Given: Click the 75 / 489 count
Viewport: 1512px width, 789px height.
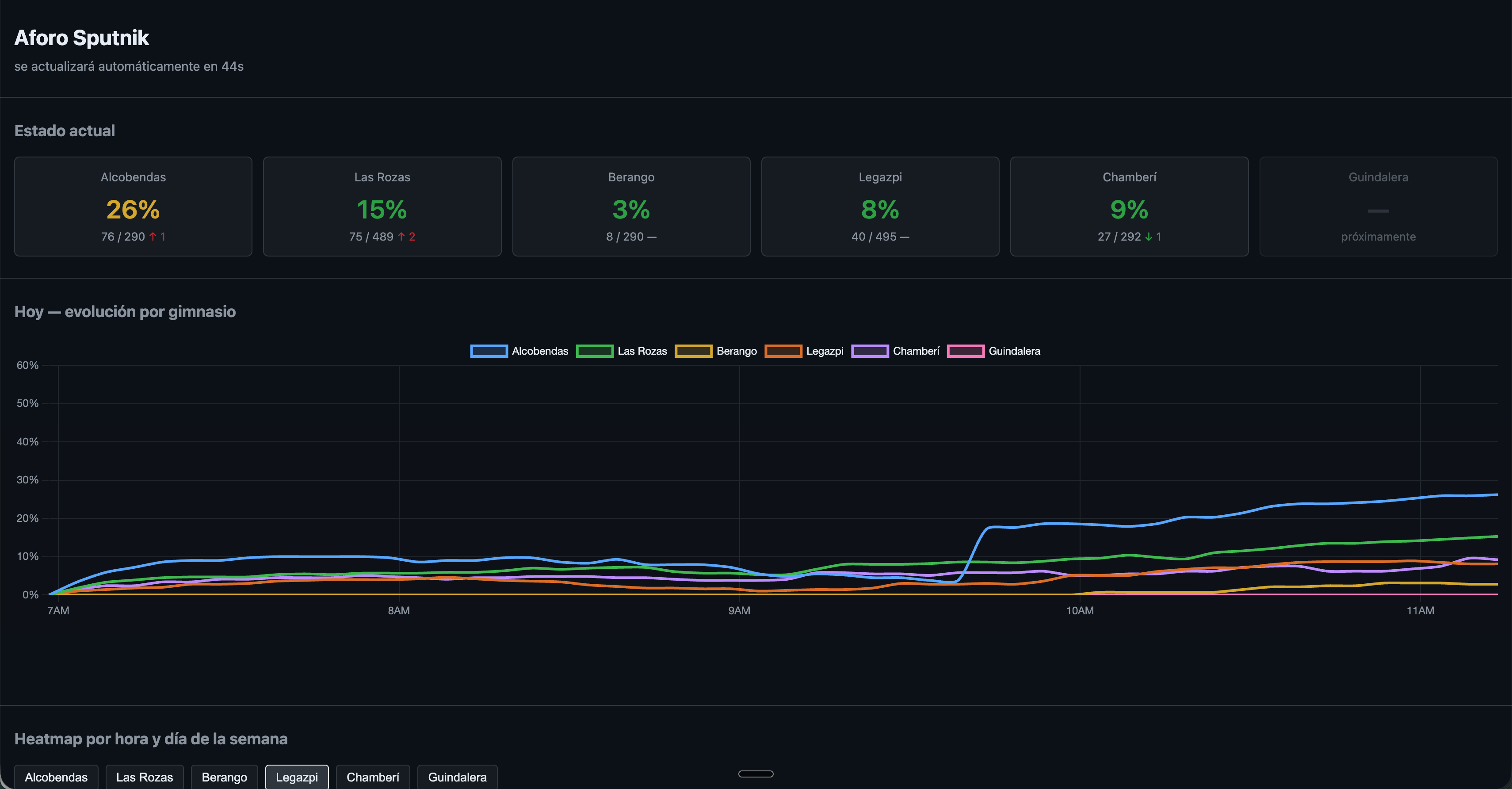Looking at the screenshot, I should [x=371, y=237].
